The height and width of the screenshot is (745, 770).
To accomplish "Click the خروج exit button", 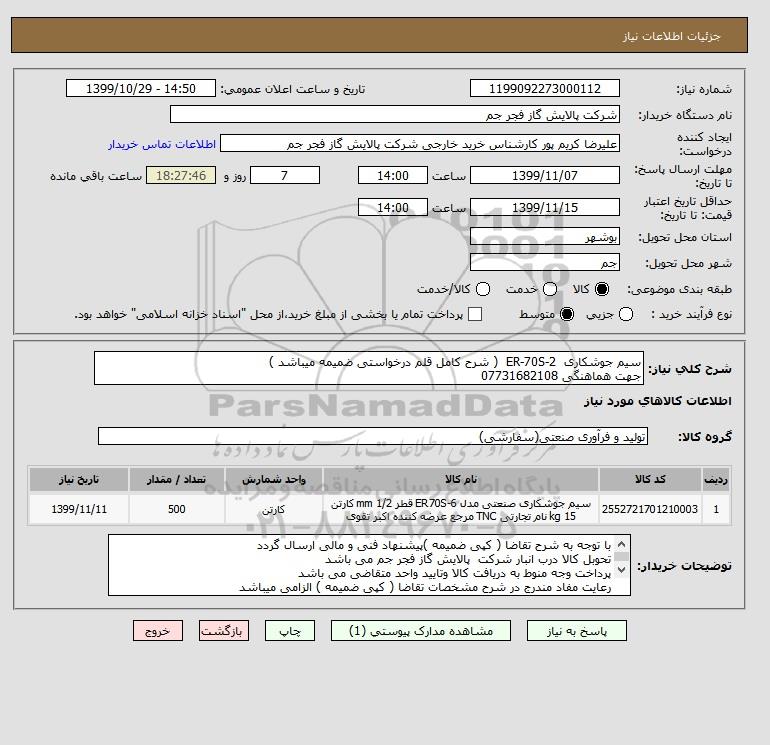I will pyautogui.click(x=158, y=631).
